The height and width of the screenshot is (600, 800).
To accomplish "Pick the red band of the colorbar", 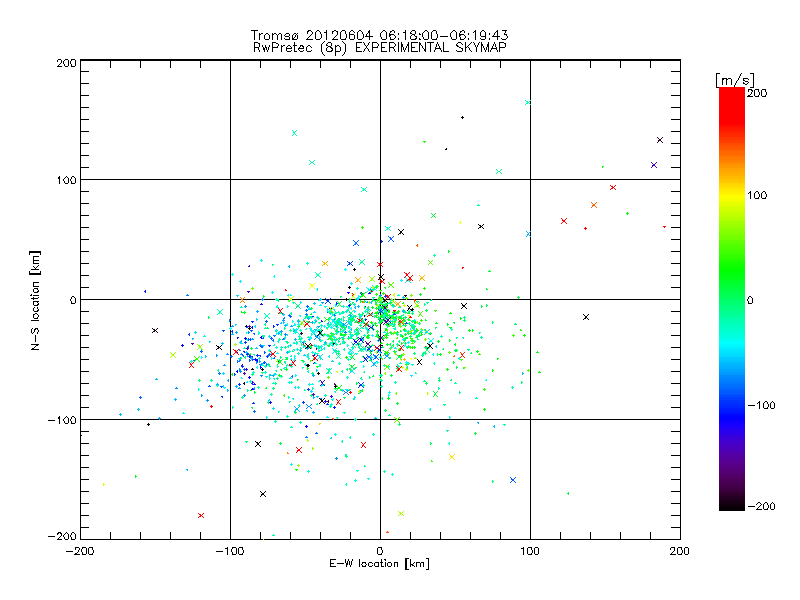I will pos(732,105).
